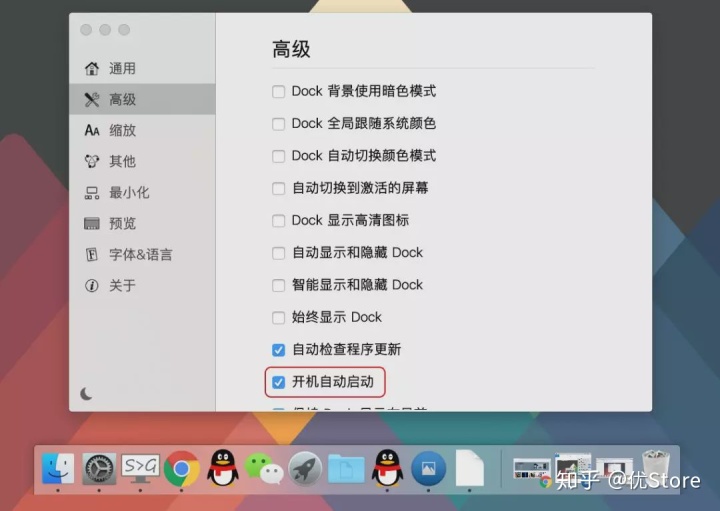Select 高级 in the sidebar
Image resolution: width=720 pixels, height=511 pixels.
coord(142,99)
